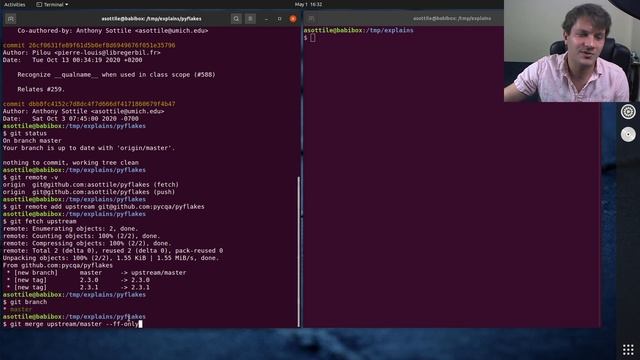Click the '[new tag] 2.3.0' line
This screenshot has height=360, width=640.
[78, 280]
